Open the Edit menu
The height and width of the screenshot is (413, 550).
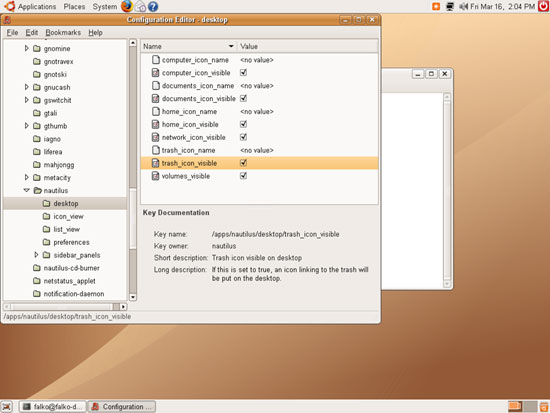pyautogui.click(x=32, y=33)
